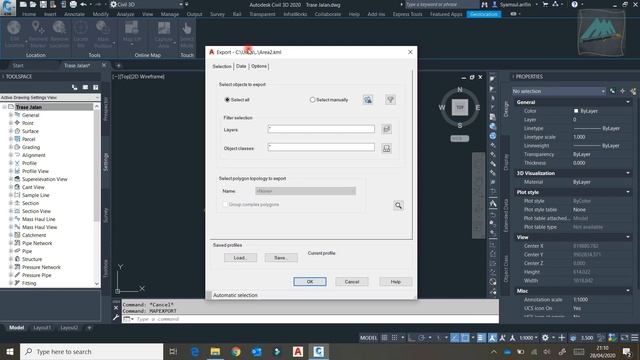Screen dimensions: 640x360
Task: Select Sample Line in Toolspace tree
Action: point(36,195)
